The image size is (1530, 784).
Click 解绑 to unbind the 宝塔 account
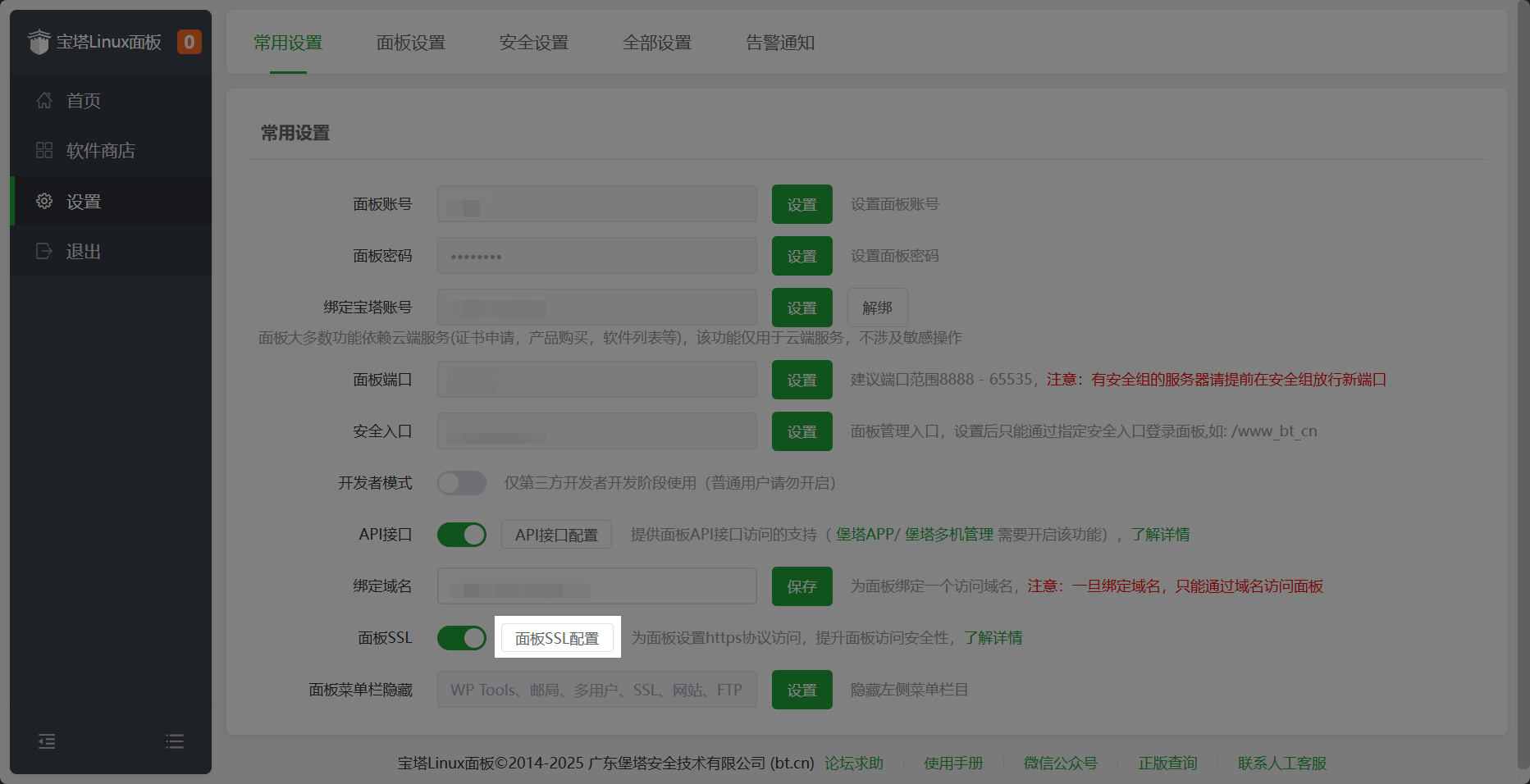(x=877, y=308)
